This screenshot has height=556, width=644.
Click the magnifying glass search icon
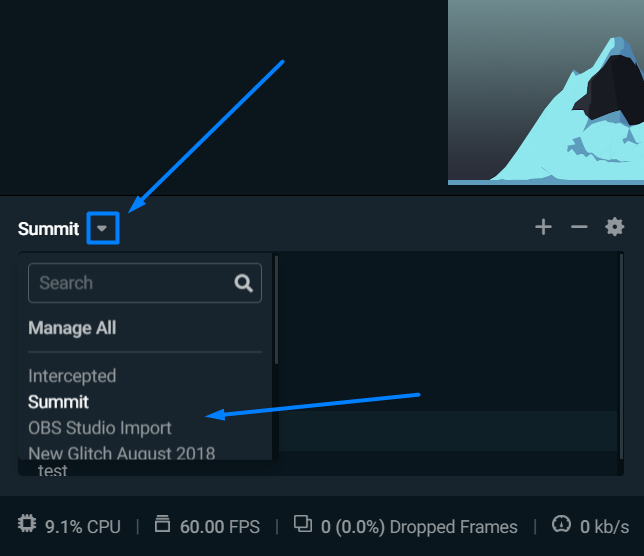(243, 283)
